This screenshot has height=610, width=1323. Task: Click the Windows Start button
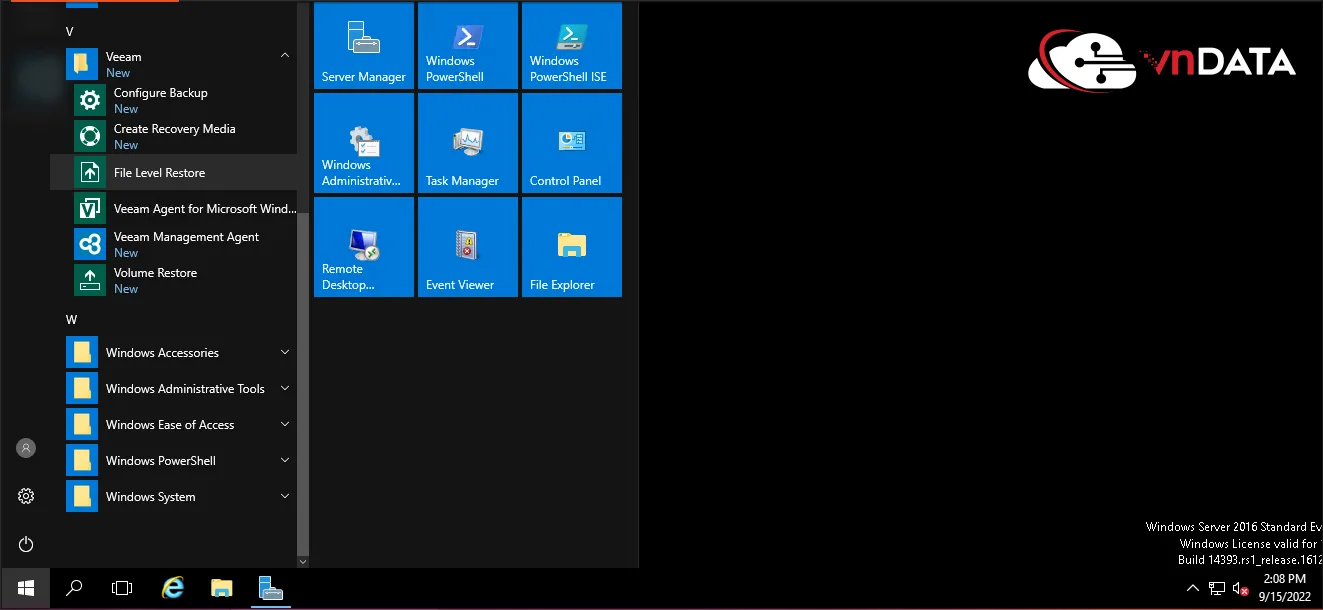[x=26, y=588]
